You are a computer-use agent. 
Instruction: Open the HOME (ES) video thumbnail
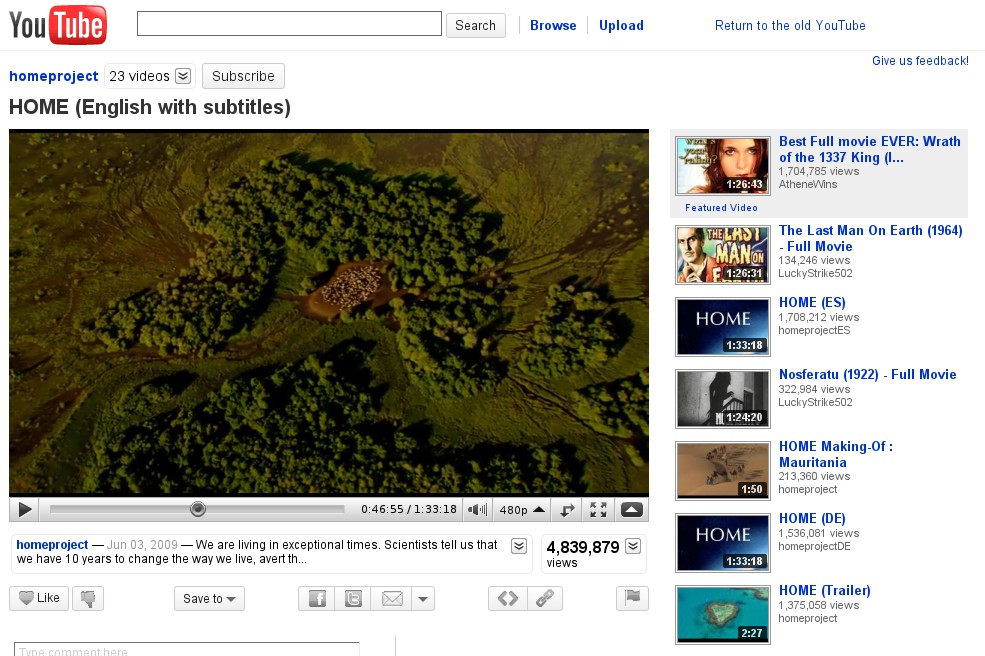pos(722,327)
